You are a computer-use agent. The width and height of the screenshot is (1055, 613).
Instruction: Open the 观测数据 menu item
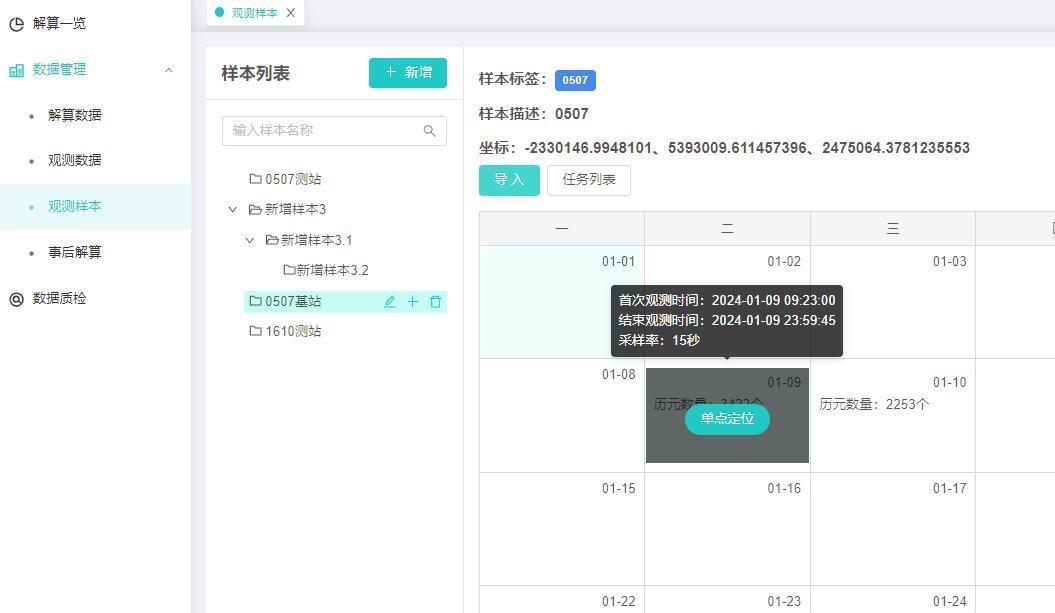point(74,160)
